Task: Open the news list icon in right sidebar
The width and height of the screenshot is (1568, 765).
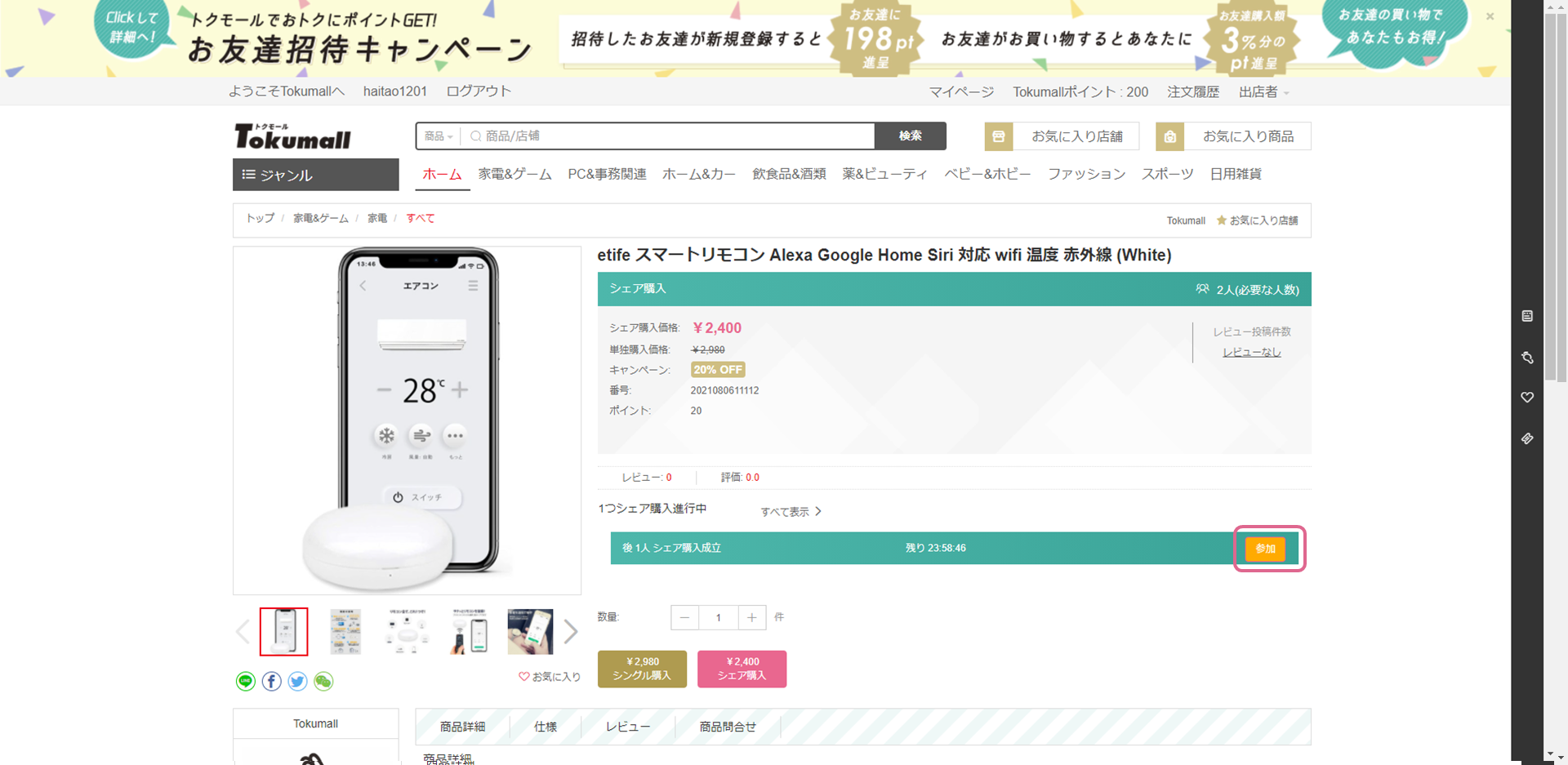Action: coord(1527,316)
